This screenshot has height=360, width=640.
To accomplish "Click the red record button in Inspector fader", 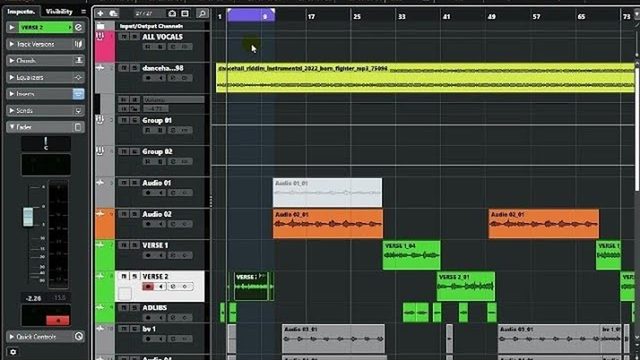I will (58, 320).
